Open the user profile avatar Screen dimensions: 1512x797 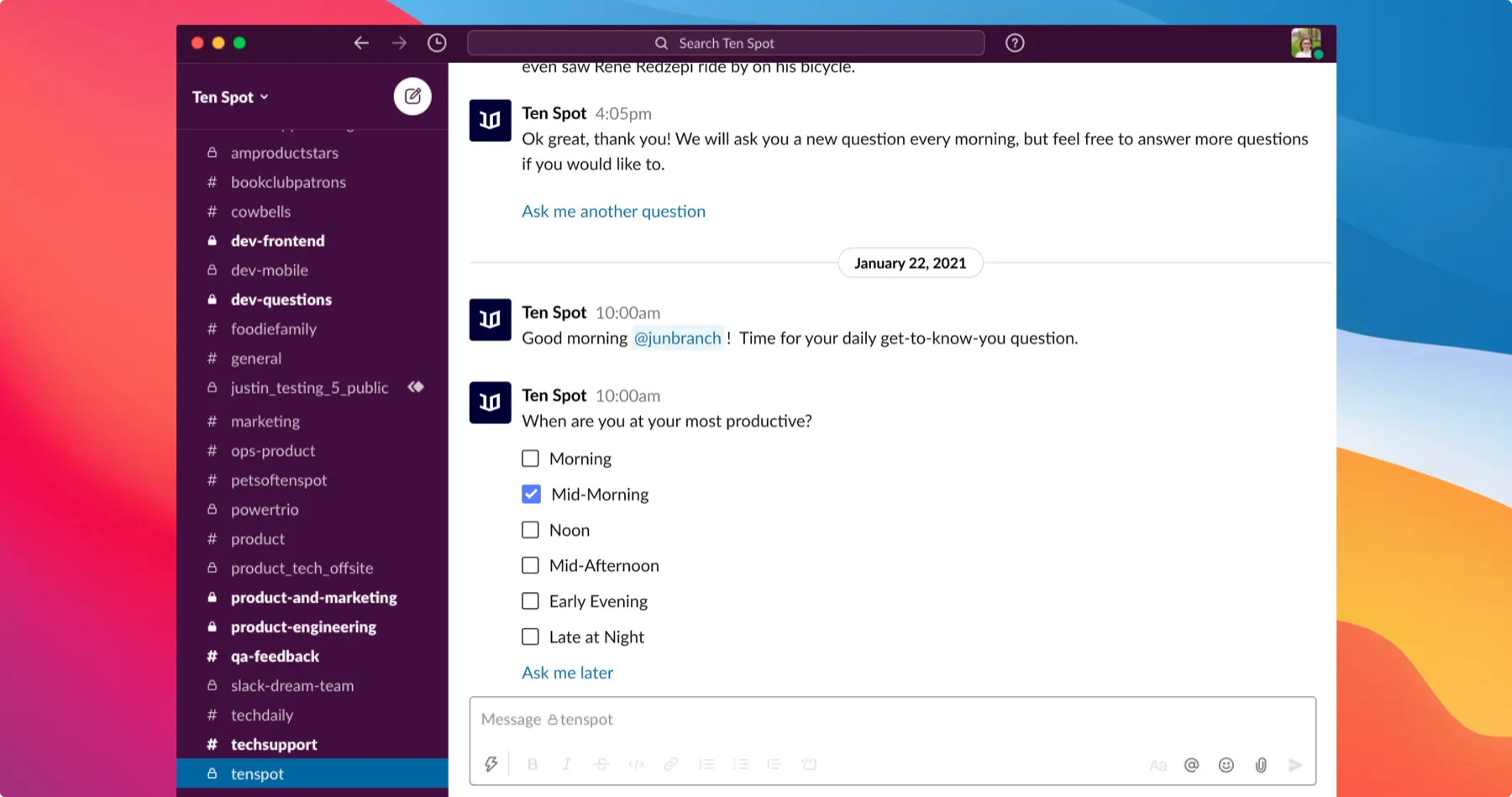tap(1306, 43)
